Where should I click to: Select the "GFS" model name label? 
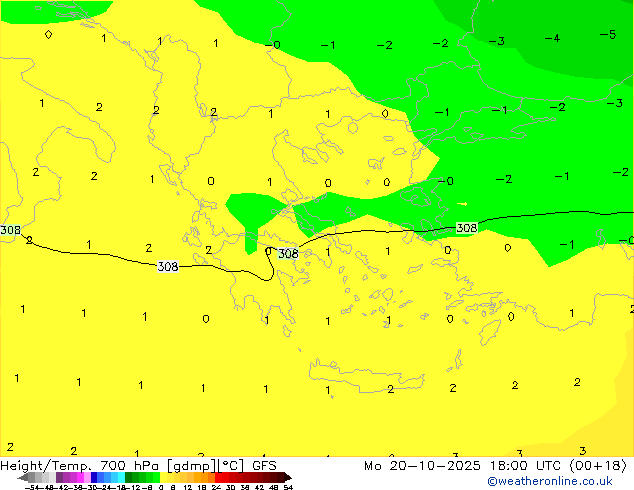(264, 466)
